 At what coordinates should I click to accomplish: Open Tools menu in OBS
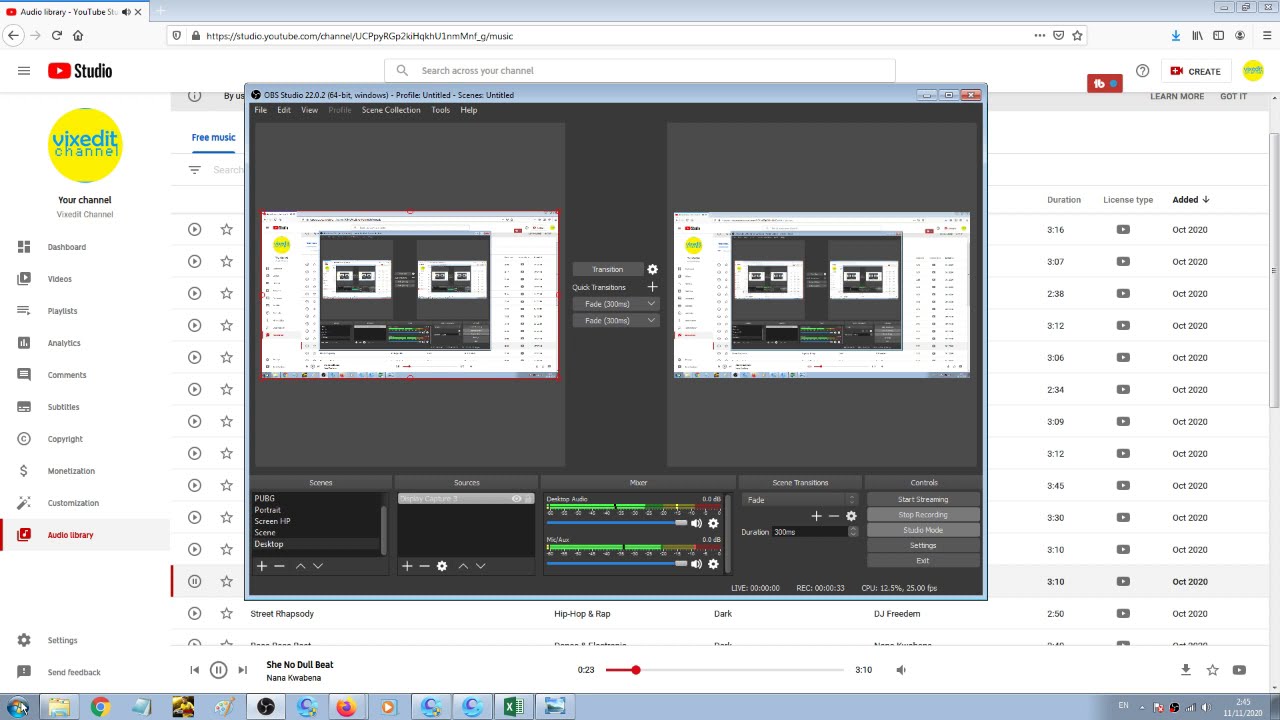pos(440,110)
